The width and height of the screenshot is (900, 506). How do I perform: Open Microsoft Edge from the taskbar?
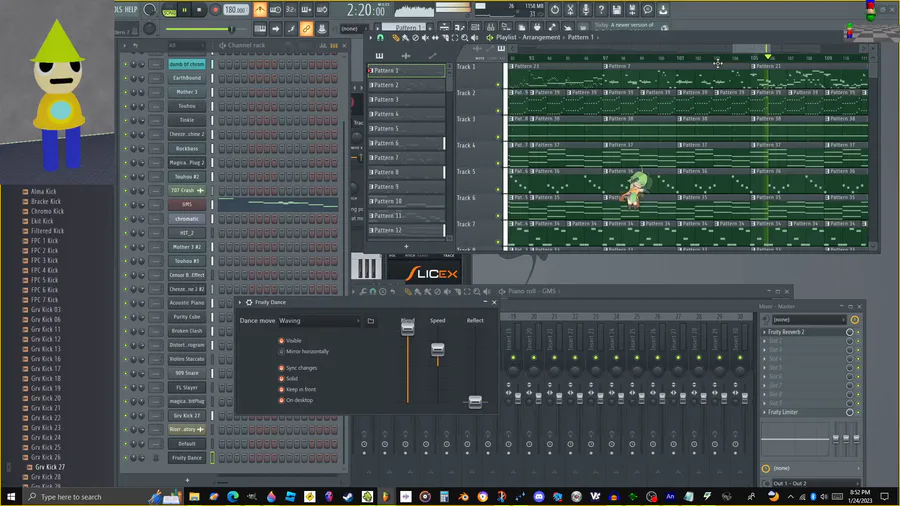point(232,496)
